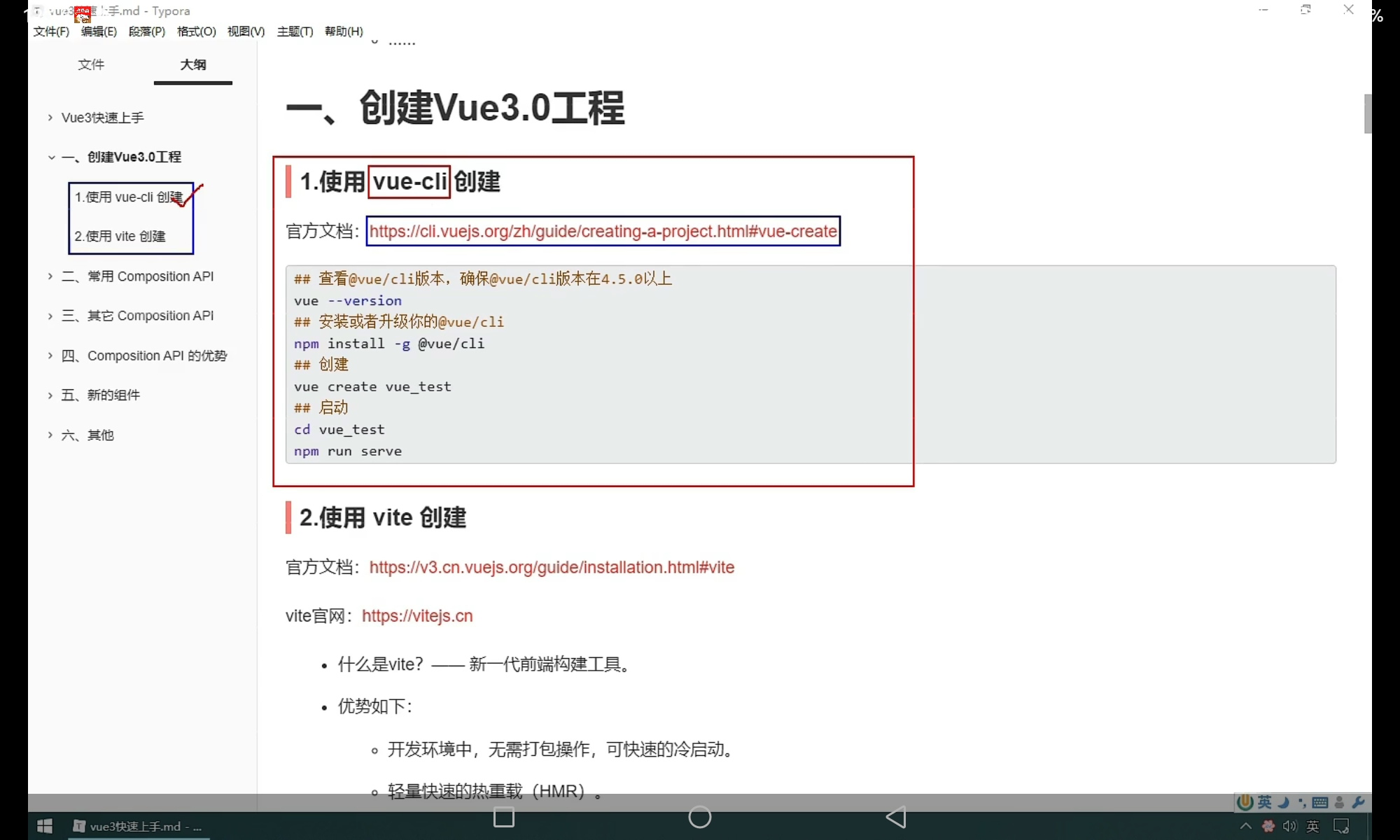Click the Windows Start button
Screen dimensions: 1400x840
pyautogui.click(x=45, y=826)
